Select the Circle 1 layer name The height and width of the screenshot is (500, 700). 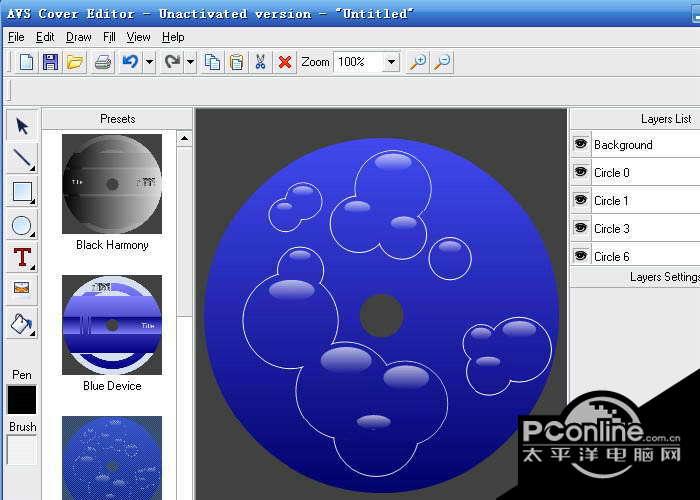coord(611,201)
